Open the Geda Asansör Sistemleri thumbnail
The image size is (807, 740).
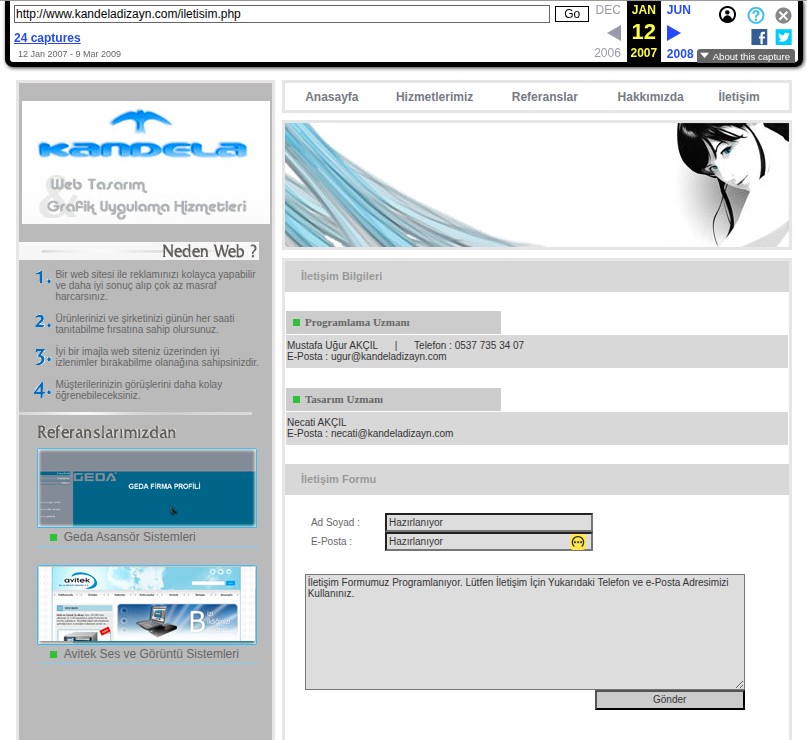click(x=147, y=488)
